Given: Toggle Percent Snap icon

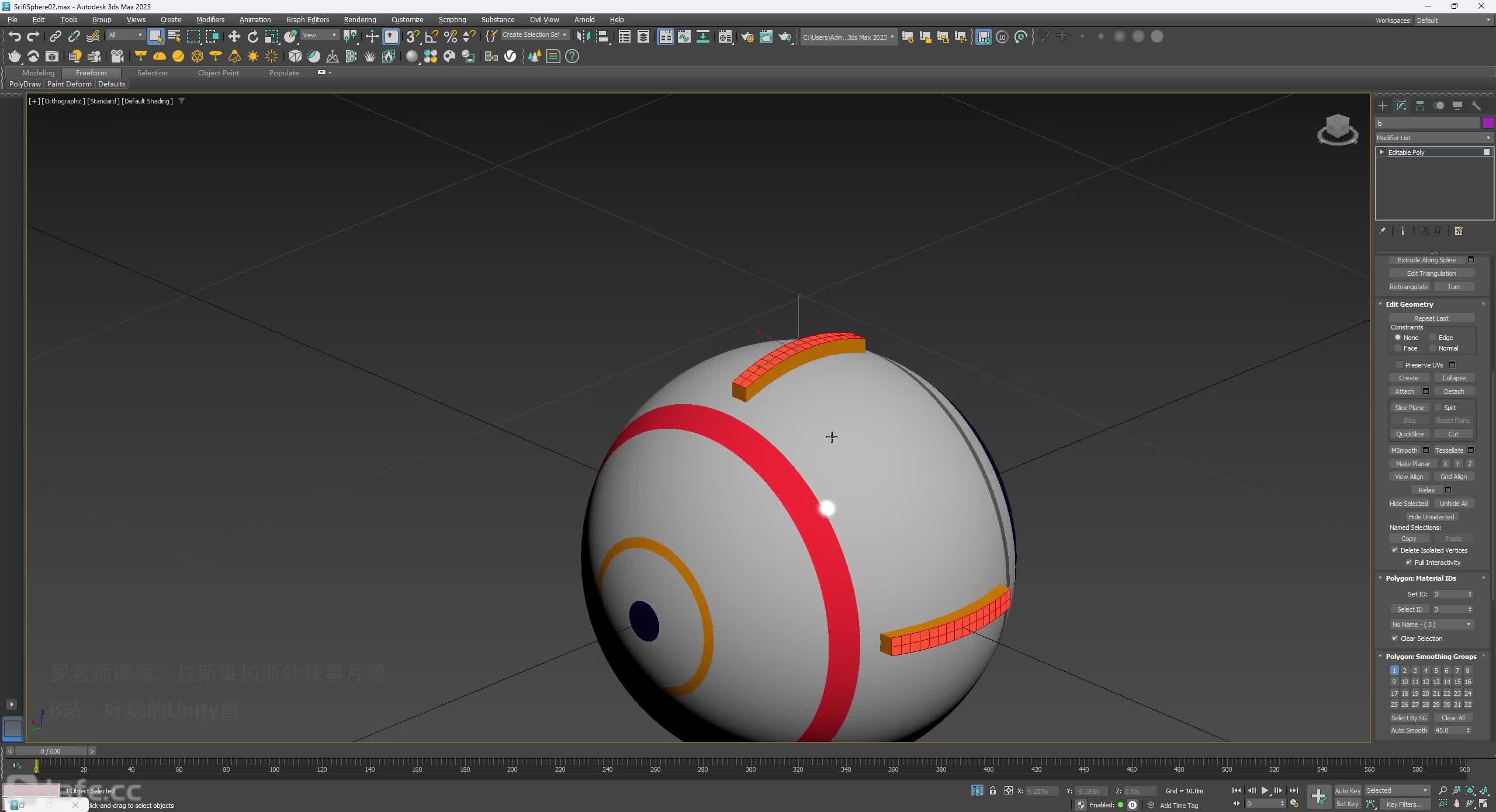Looking at the screenshot, I should (x=450, y=37).
